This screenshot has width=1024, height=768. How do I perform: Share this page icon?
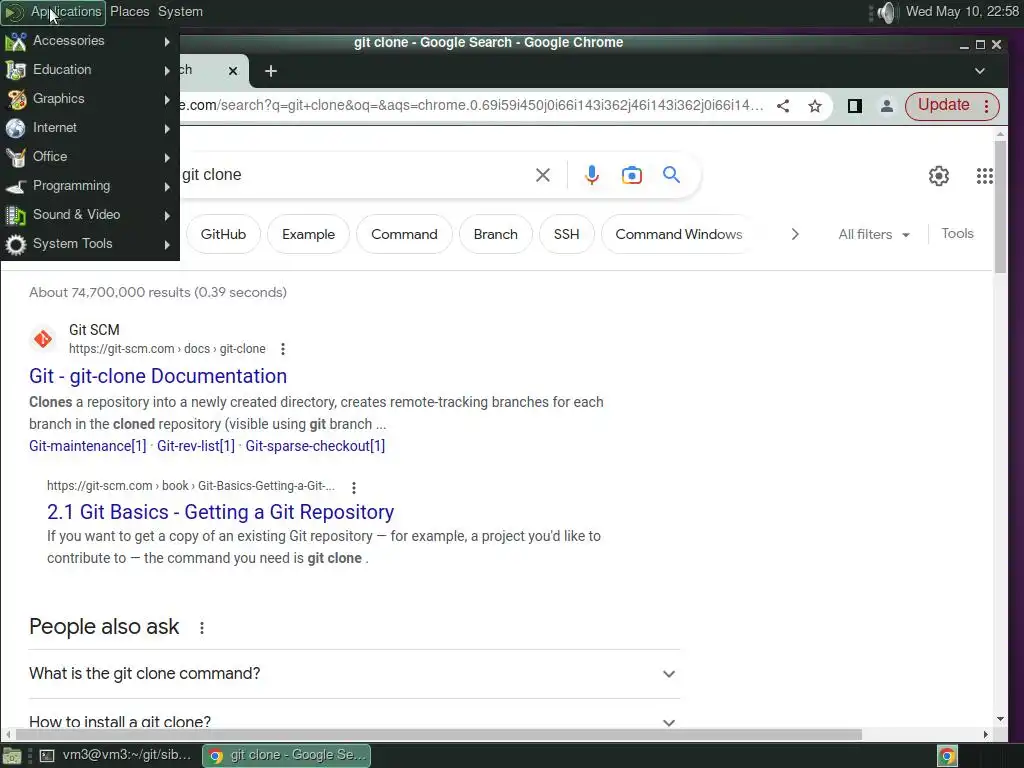(x=782, y=106)
